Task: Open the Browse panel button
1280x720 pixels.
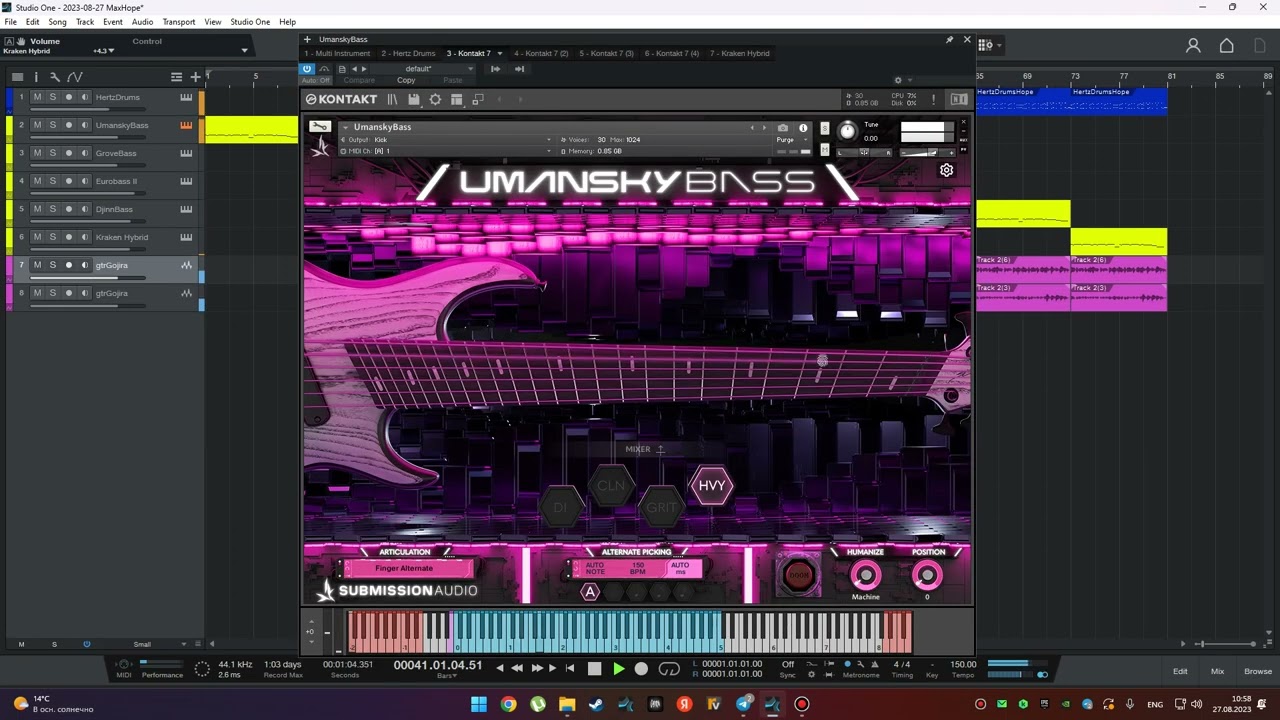Action: [x=1258, y=671]
